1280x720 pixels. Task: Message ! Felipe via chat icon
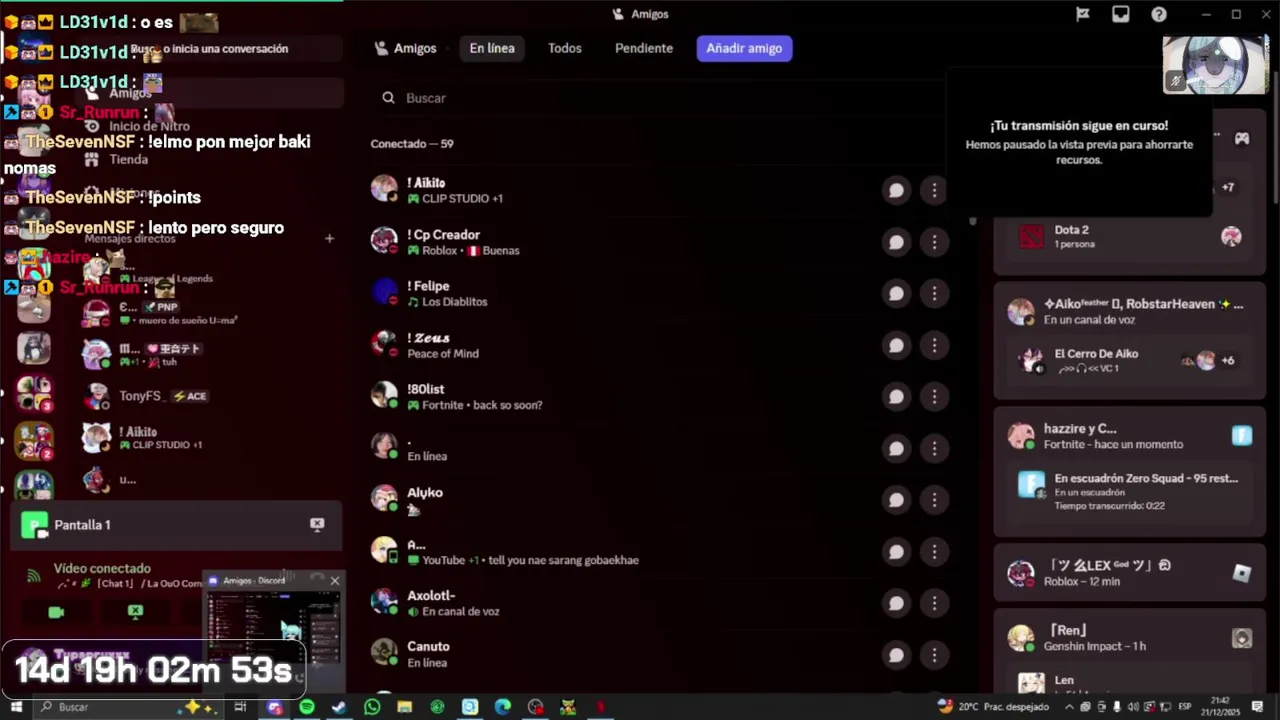click(x=896, y=293)
